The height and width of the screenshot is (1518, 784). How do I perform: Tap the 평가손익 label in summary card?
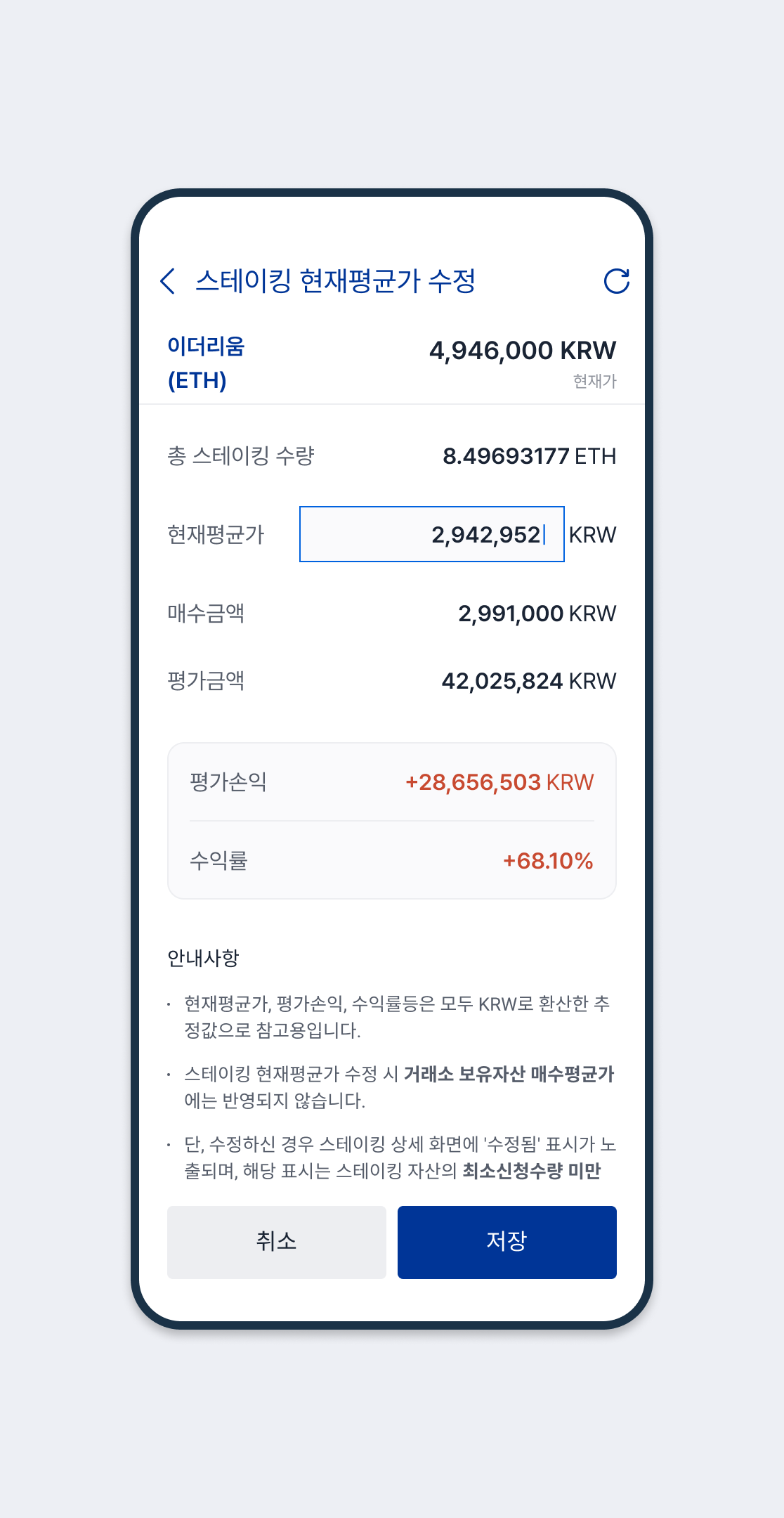228,782
